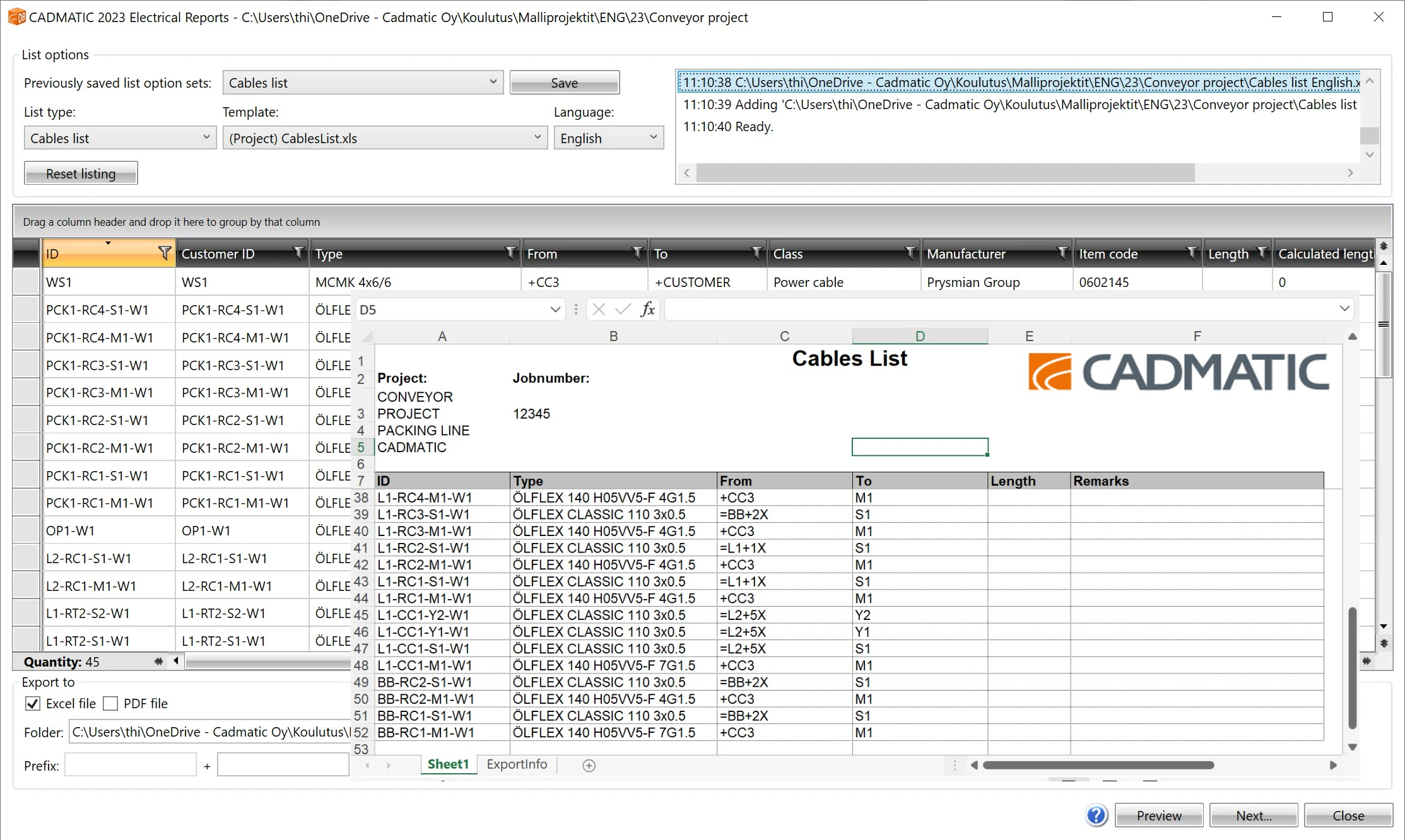1405x840 pixels.
Task: Add a new worksheet with the plus icon
Action: click(x=589, y=765)
